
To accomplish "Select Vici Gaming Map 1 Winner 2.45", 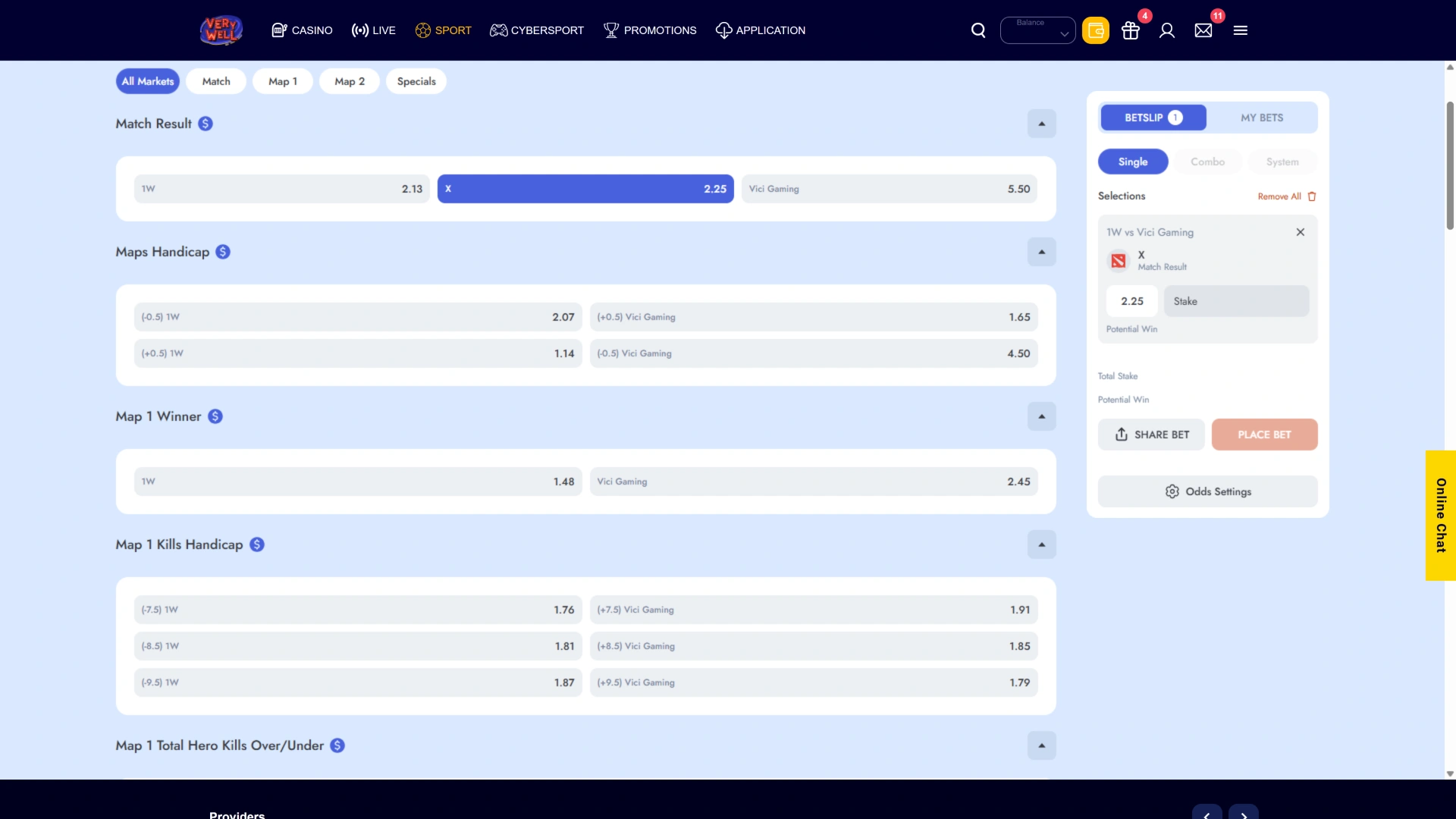I will pos(814,482).
